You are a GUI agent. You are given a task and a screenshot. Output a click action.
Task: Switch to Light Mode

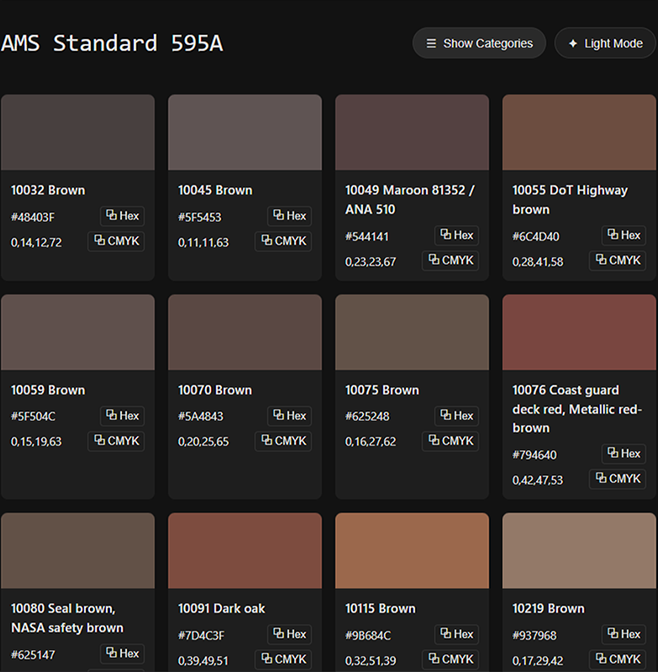point(605,43)
